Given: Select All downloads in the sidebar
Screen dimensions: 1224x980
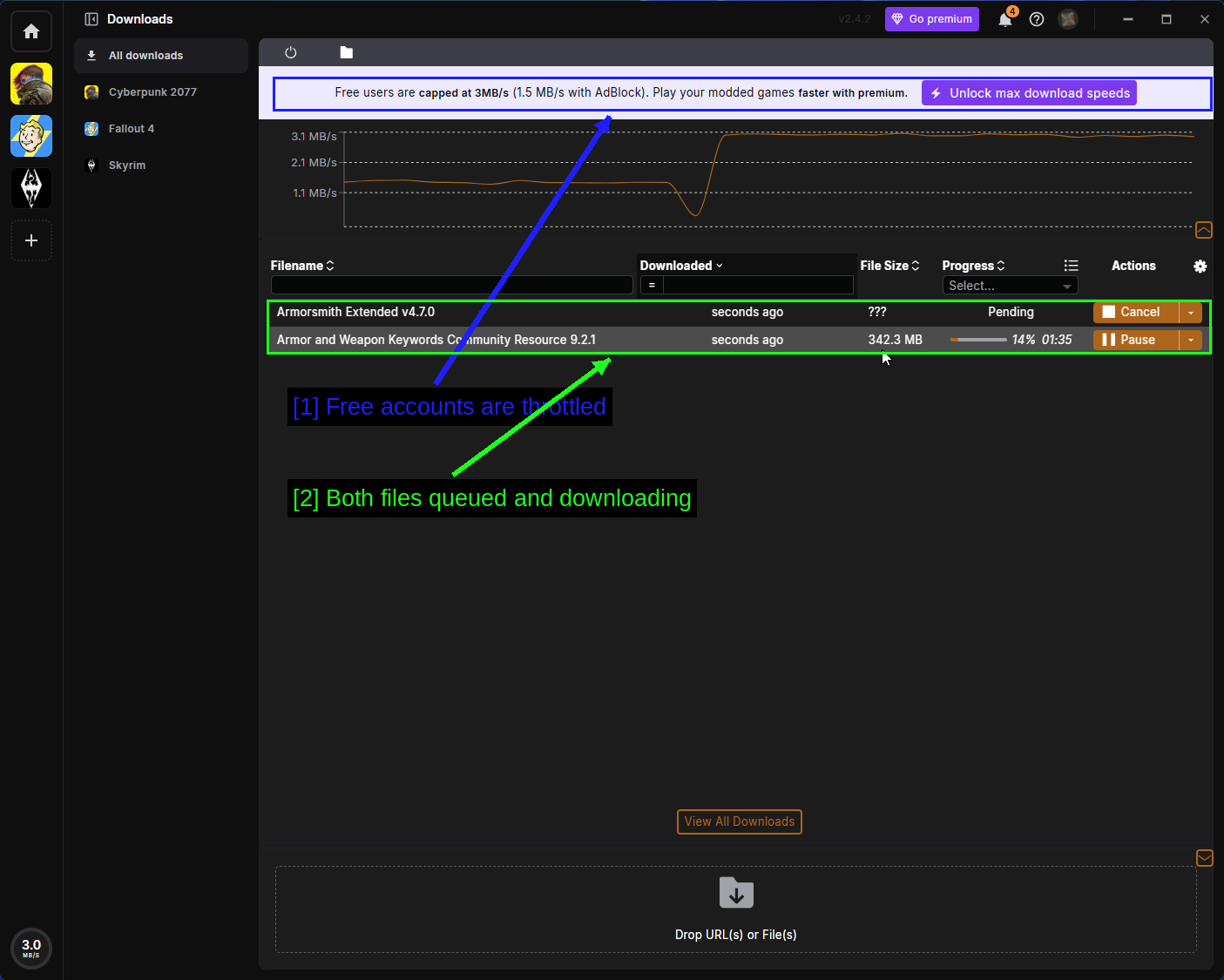Looking at the screenshot, I should [x=161, y=56].
